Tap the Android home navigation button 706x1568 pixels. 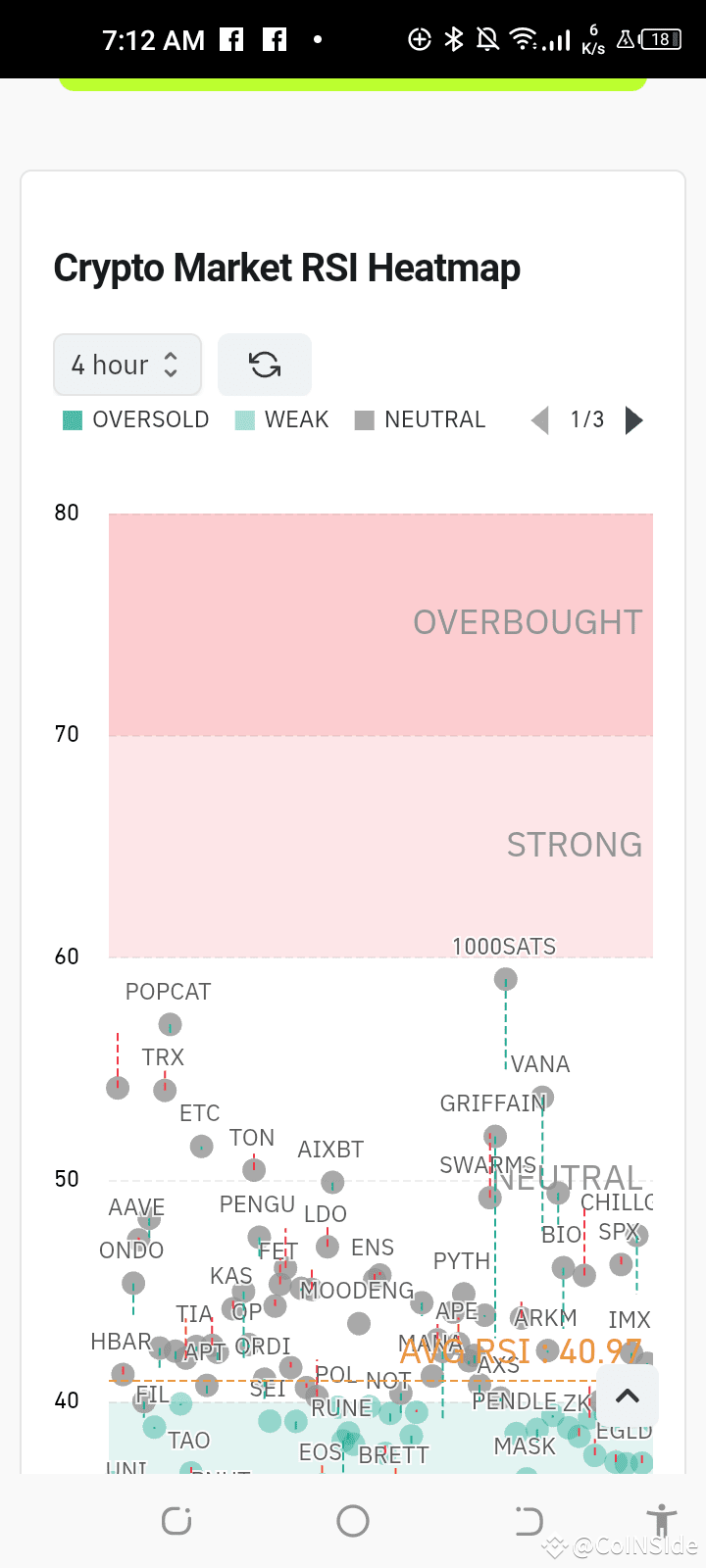[x=352, y=1520]
